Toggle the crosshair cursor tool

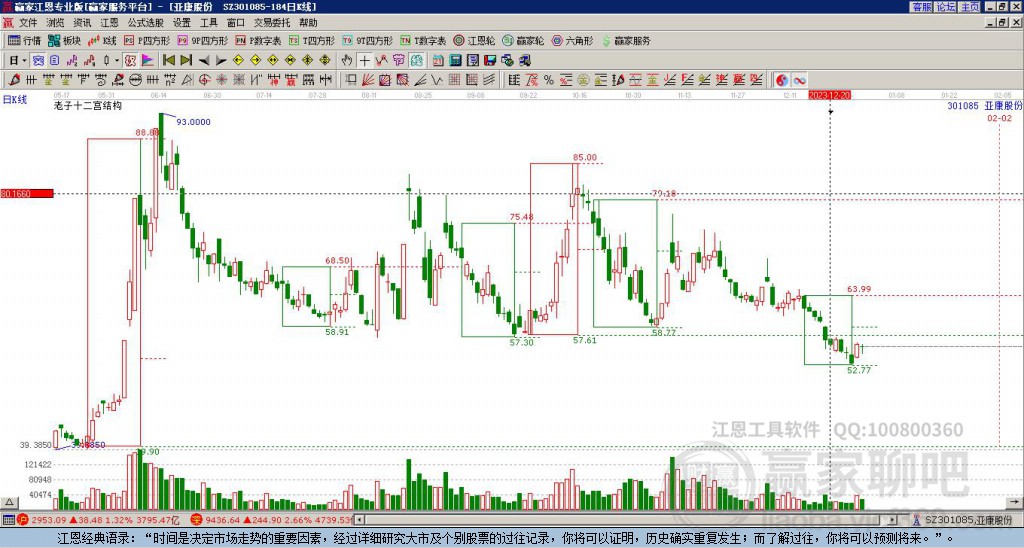[364, 61]
